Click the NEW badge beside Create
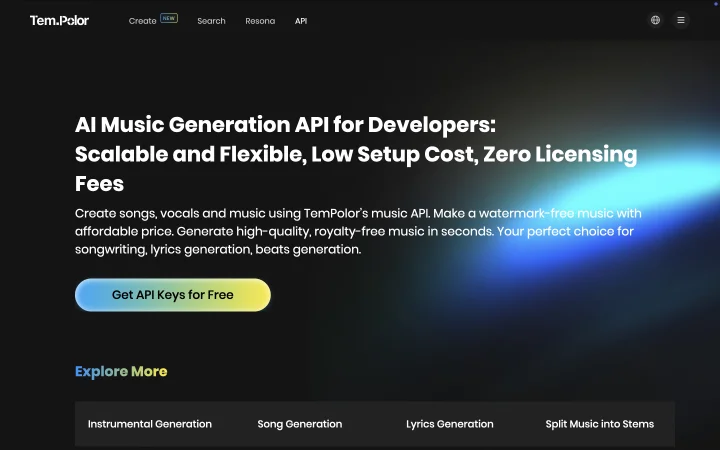The width and height of the screenshot is (720, 450). 169,18
